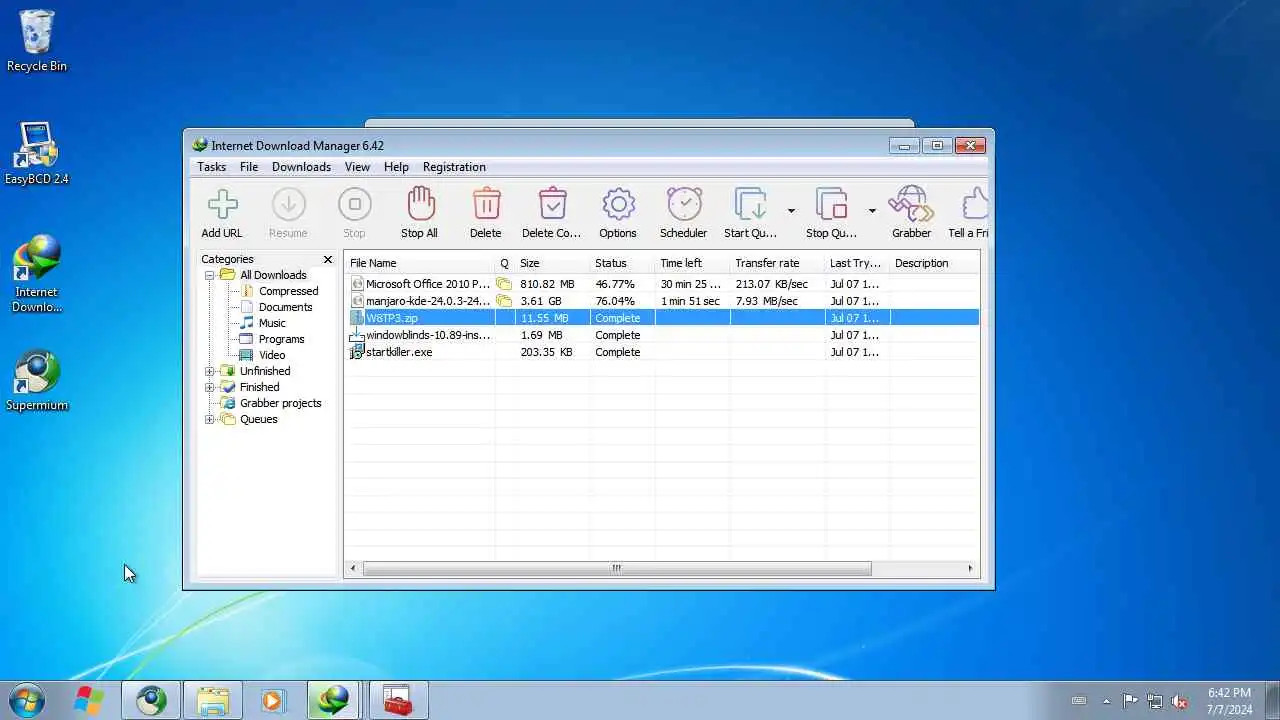The height and width of the screenshot is (720, 1280).
Task: Open the Help menu
Action: point(396,167)
